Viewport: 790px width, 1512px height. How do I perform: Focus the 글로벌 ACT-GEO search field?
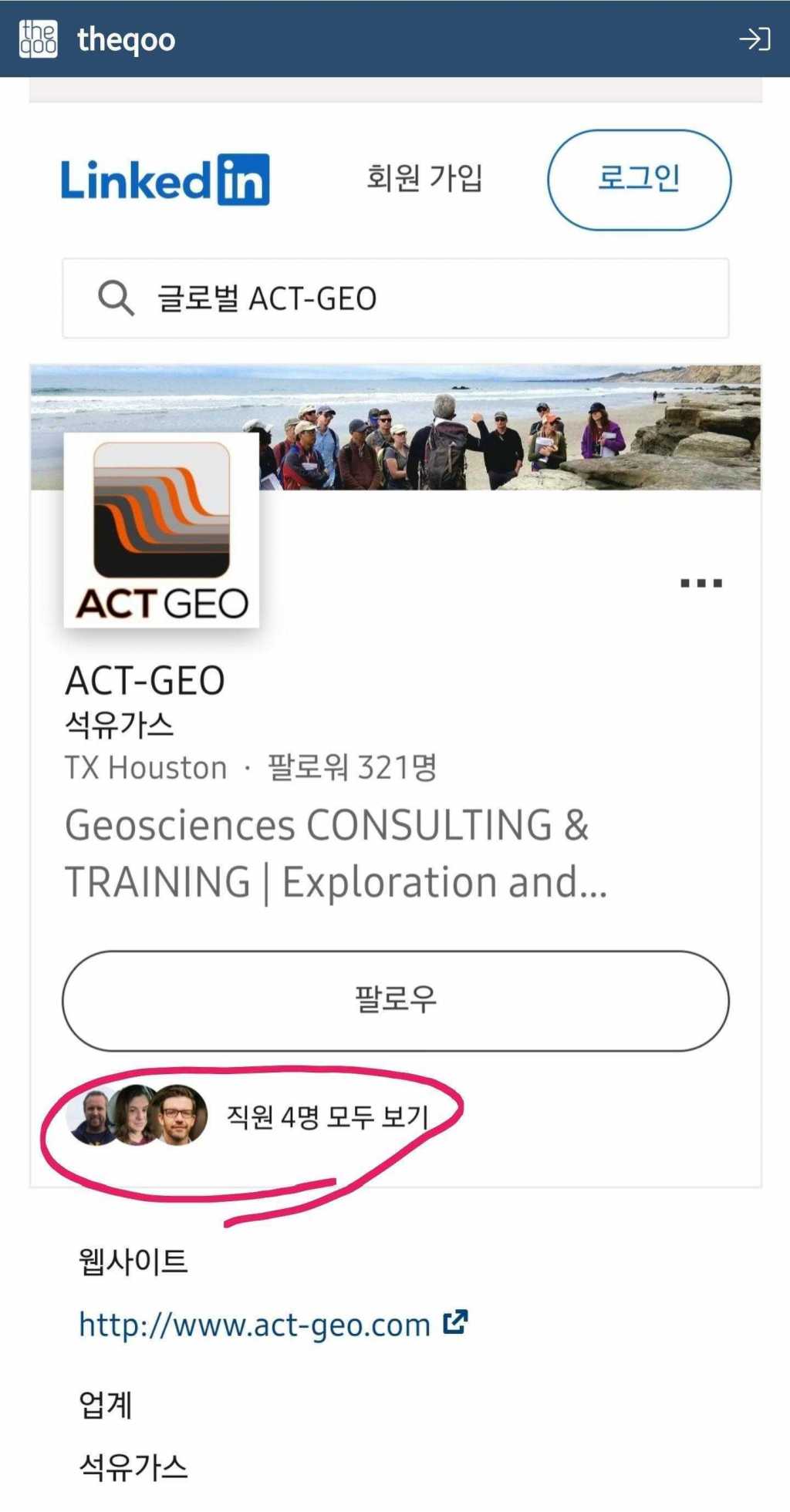tap(396, 298)
